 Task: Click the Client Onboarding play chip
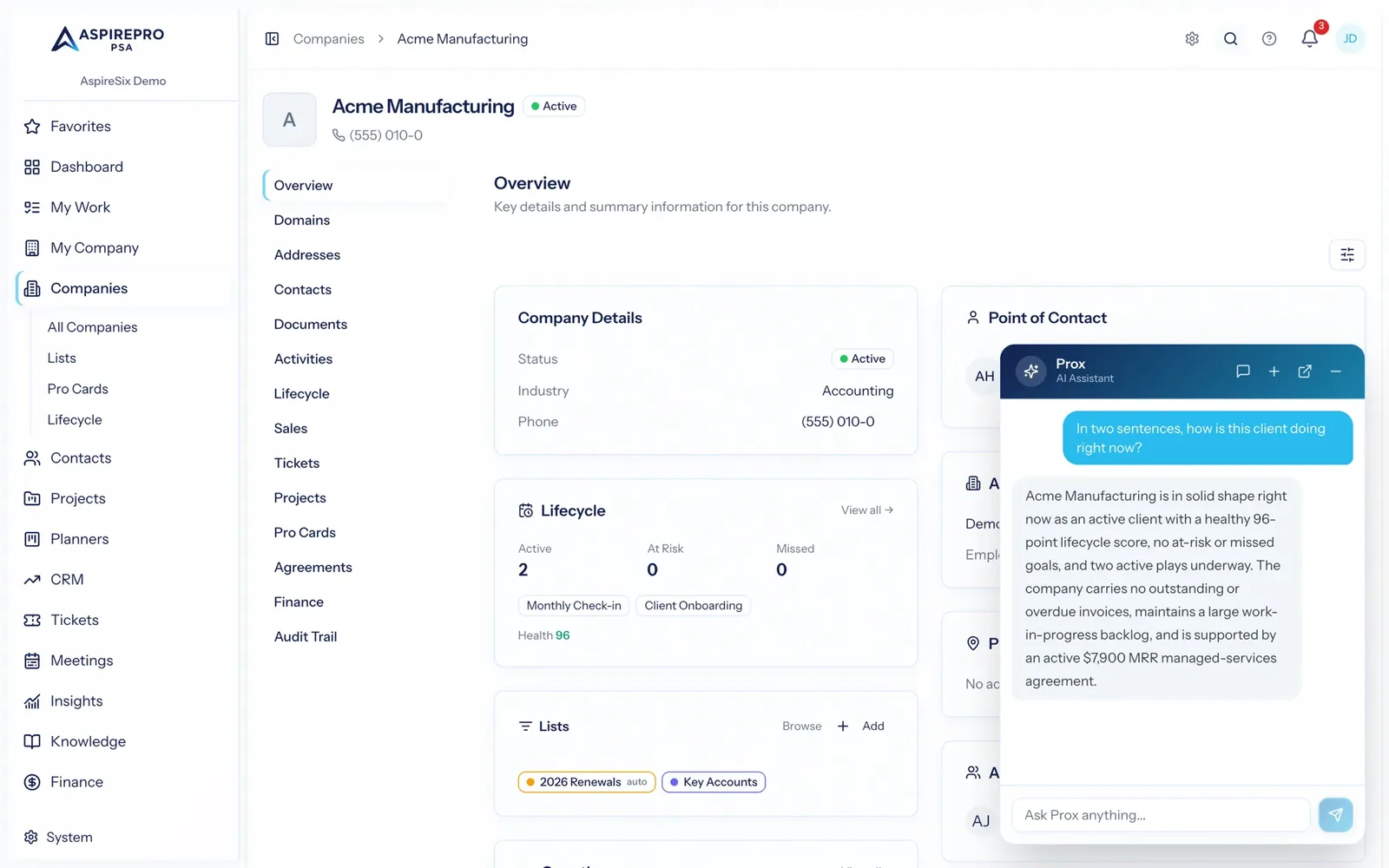point(693,606)
